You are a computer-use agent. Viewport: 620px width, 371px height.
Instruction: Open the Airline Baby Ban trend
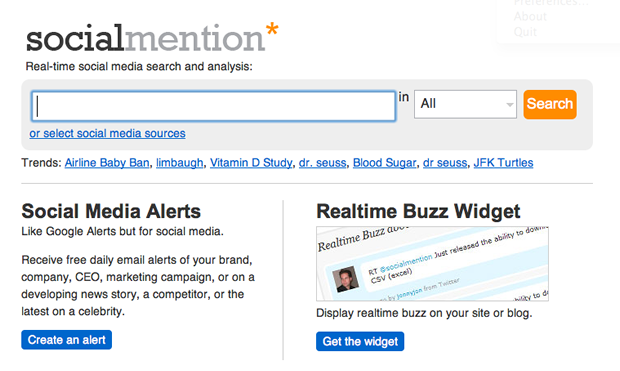tap(107, 163)
